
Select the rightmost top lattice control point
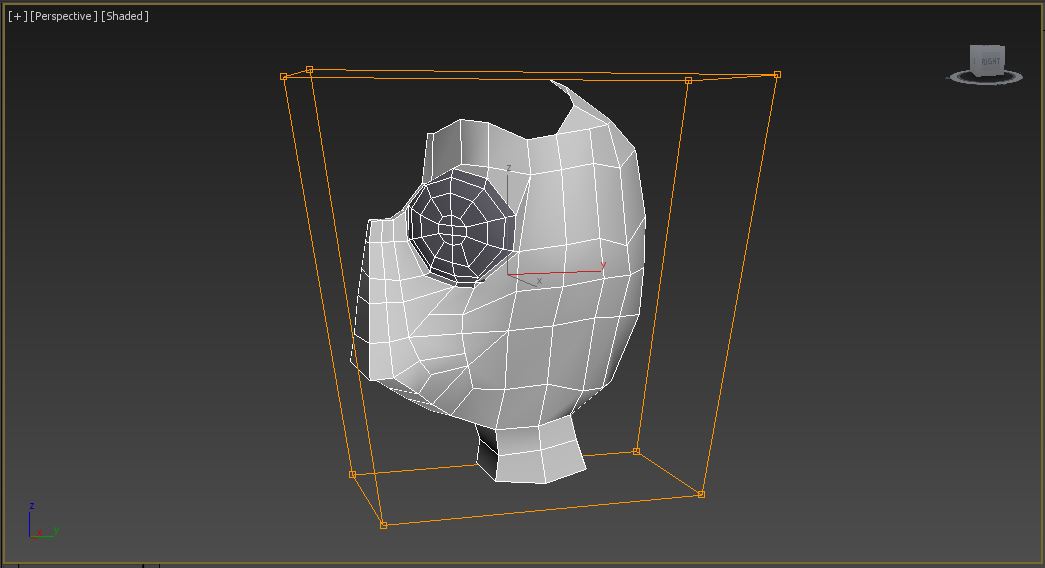tap(777, 74)
